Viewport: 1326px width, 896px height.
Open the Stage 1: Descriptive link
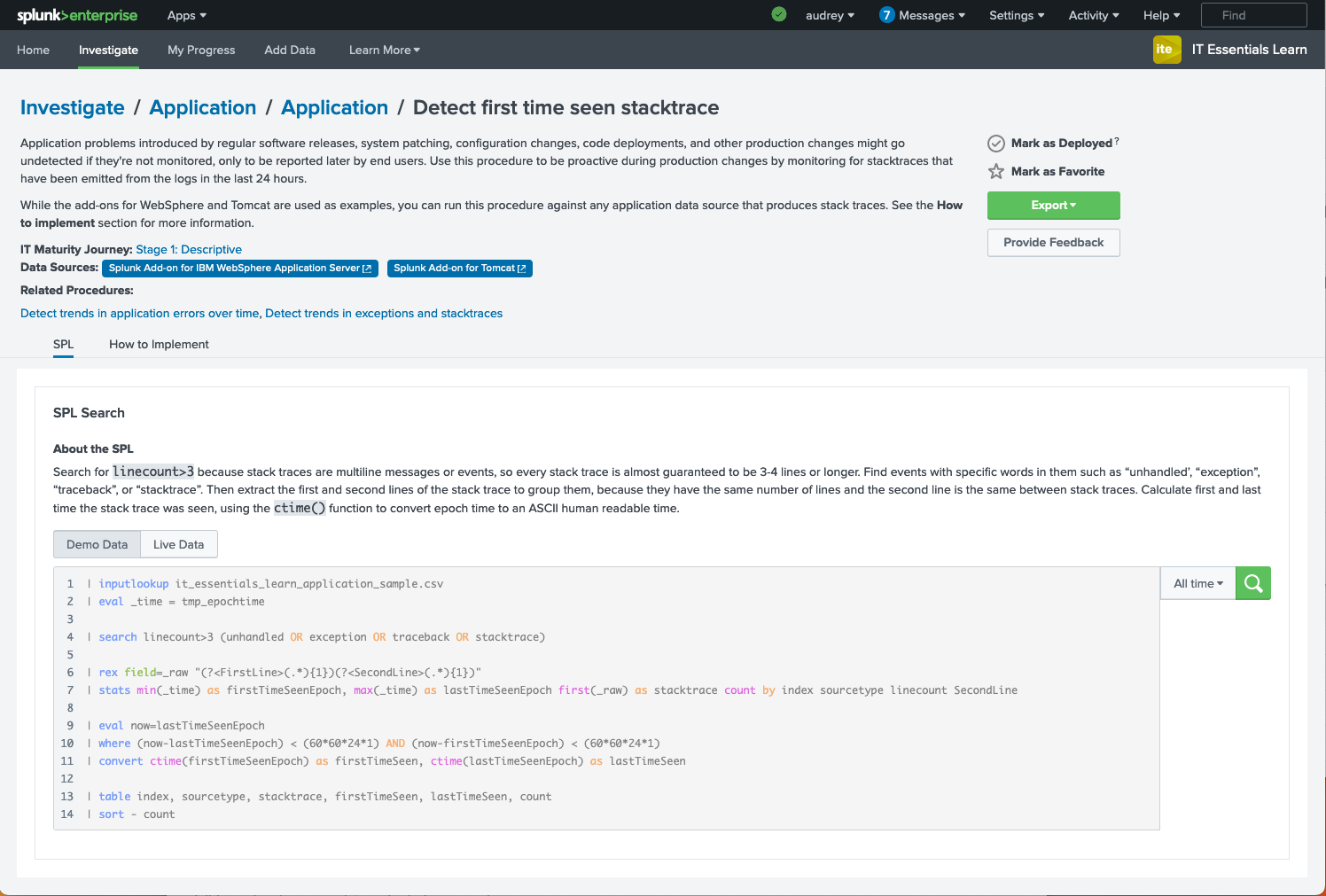(x=189, y=250)
